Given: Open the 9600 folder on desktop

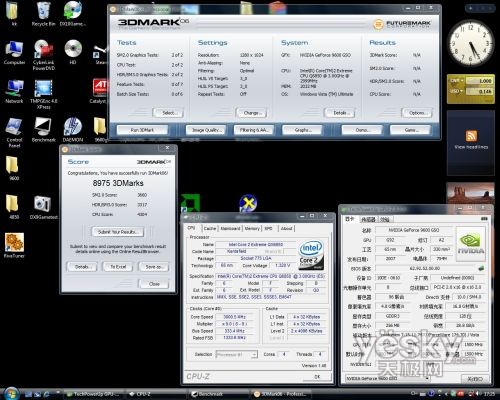Looking at the screenshot, I should point(13,168).
